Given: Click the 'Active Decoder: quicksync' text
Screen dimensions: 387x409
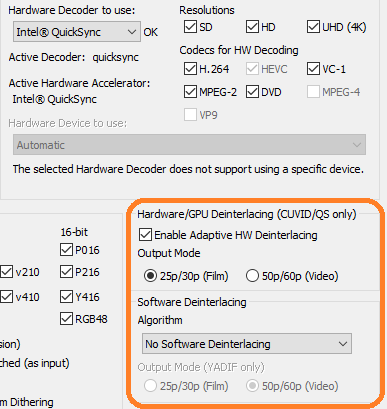Looking at the screenshot, I should (74, 57).
